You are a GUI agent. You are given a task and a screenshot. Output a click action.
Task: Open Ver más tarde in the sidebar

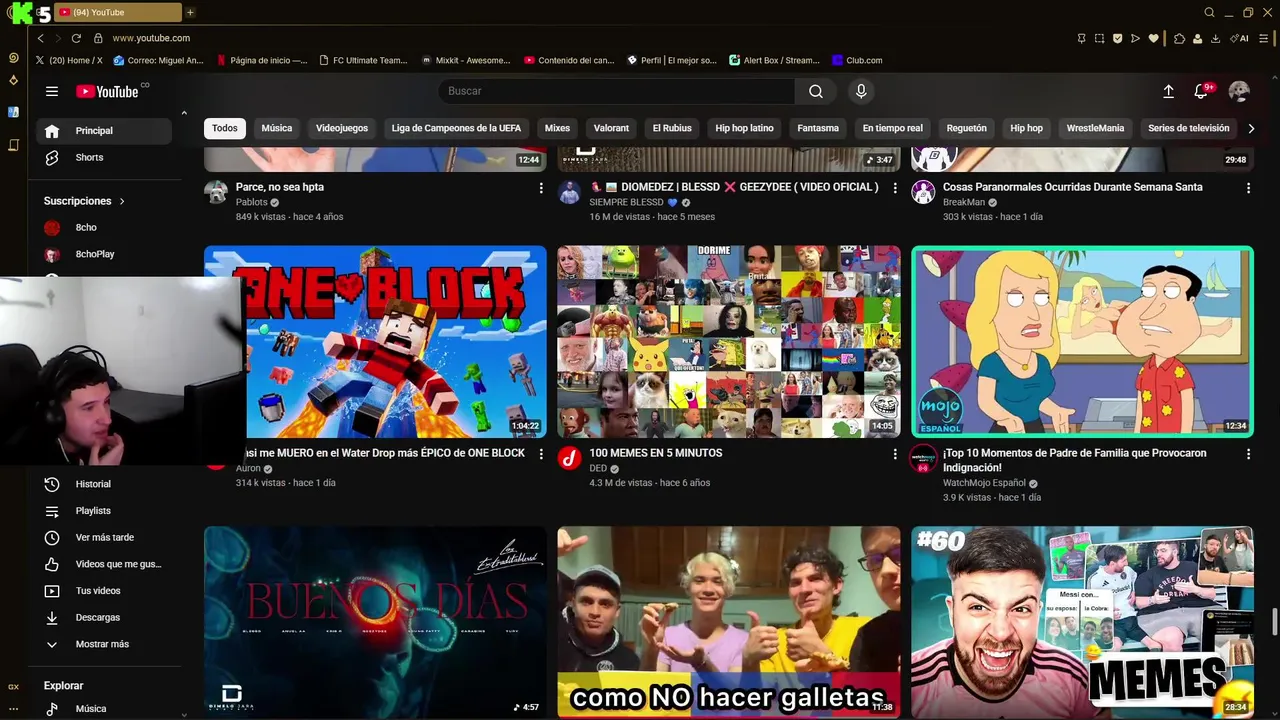click(x=105, y=538)
